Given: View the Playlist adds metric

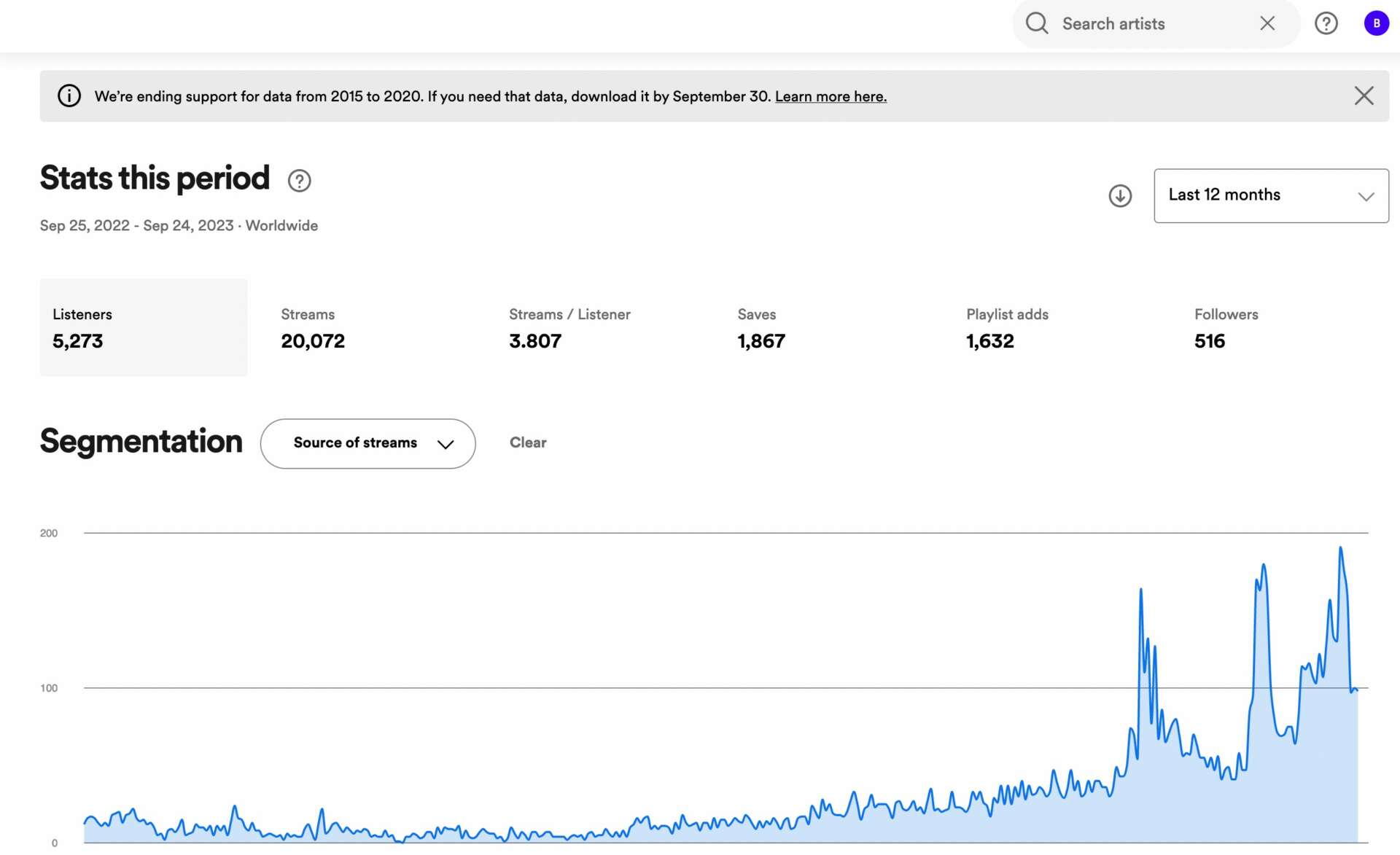Looking at the screenshot, I should [x=1006, y=327].
